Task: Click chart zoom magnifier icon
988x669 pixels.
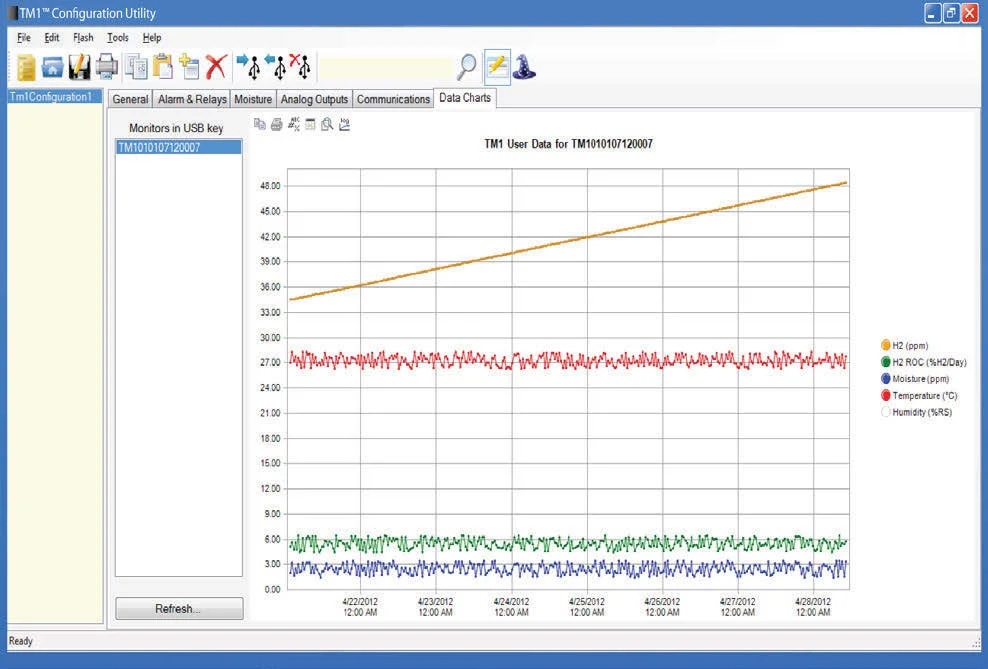Action: click(326, 125)
